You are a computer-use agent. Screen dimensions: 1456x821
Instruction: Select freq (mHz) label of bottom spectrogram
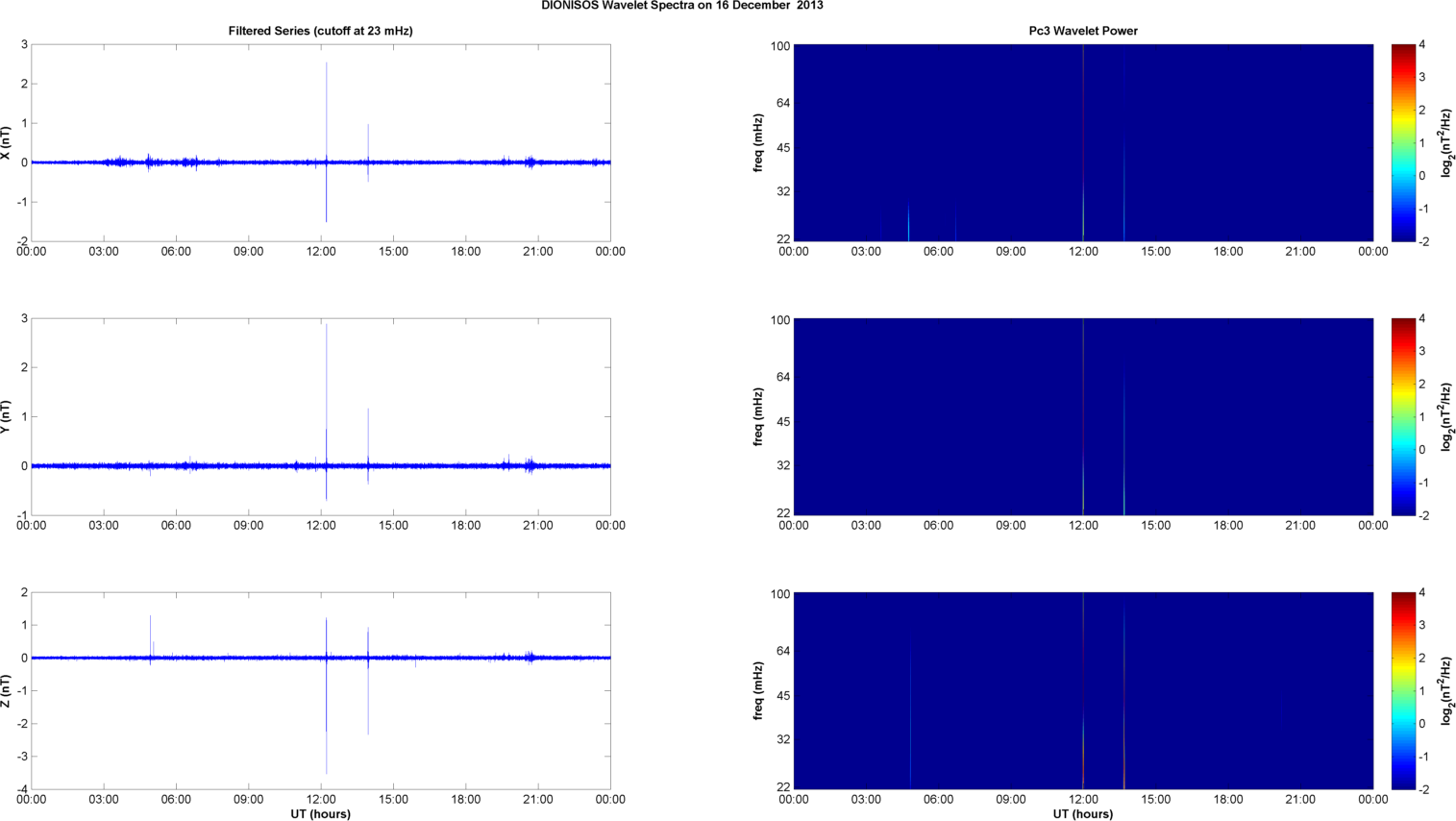point(758,690)
